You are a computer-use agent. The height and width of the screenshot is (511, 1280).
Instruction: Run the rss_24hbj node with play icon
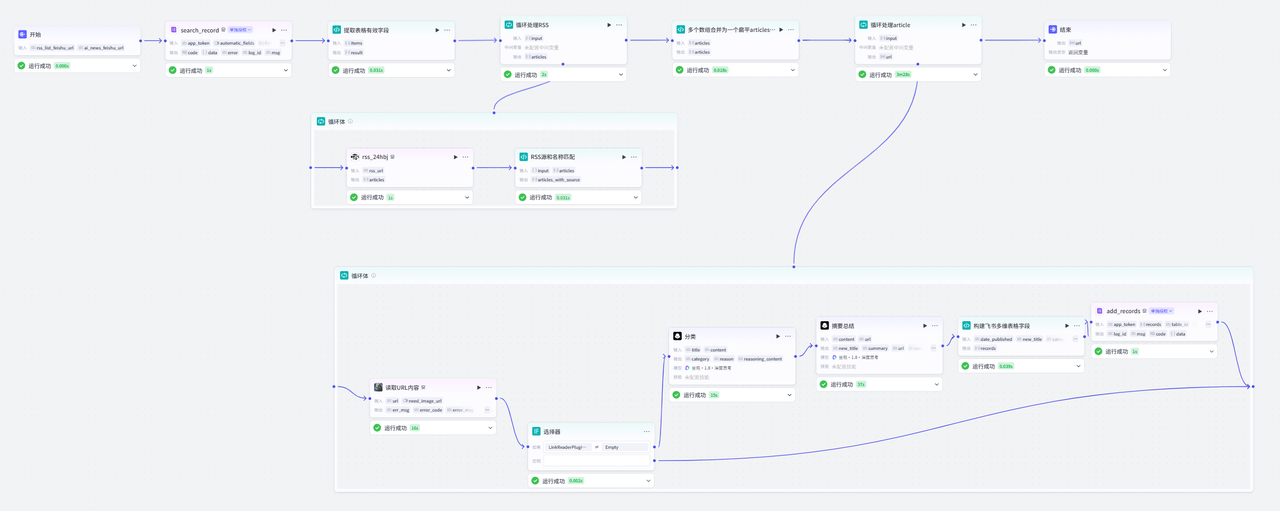click(x=455, y=157)
